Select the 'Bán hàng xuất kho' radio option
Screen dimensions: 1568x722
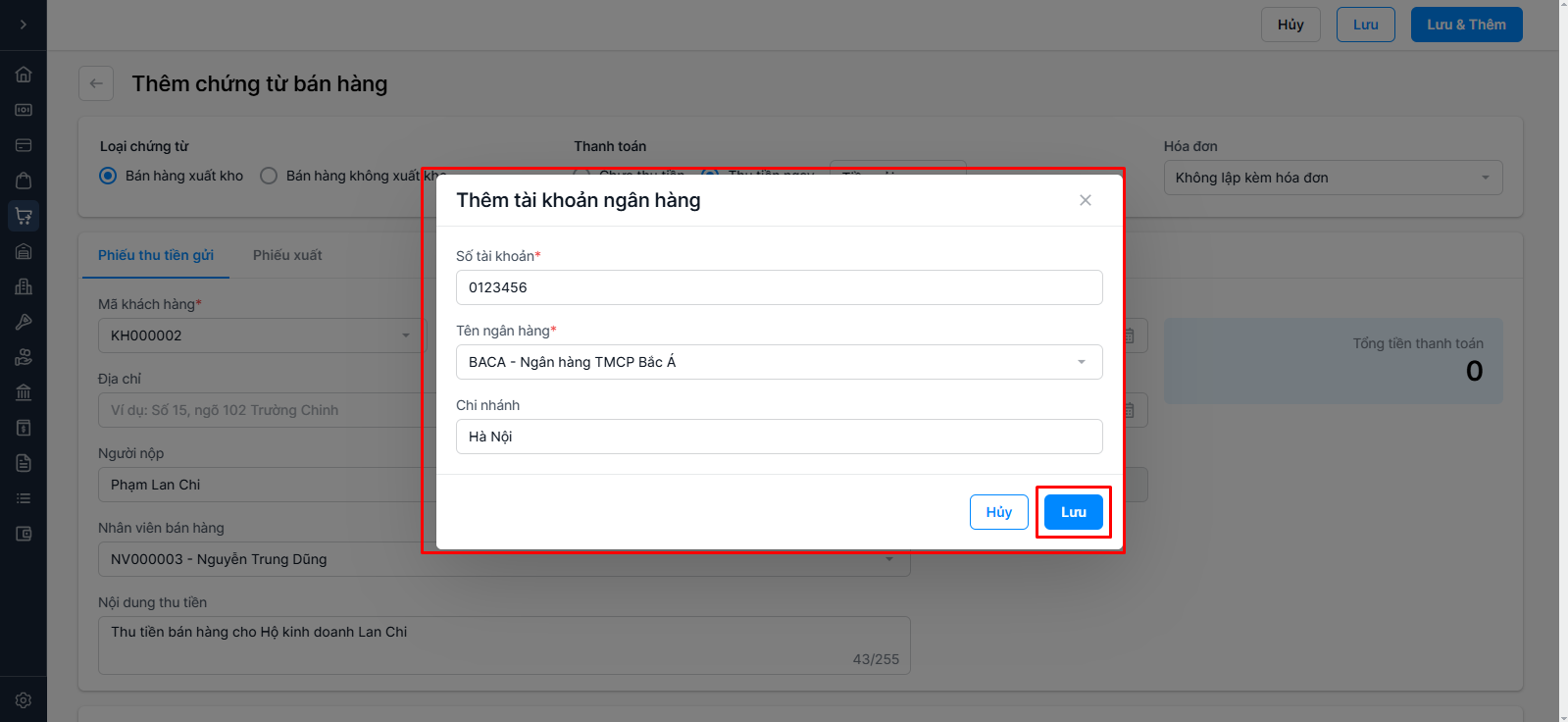(x=109, y=176)
